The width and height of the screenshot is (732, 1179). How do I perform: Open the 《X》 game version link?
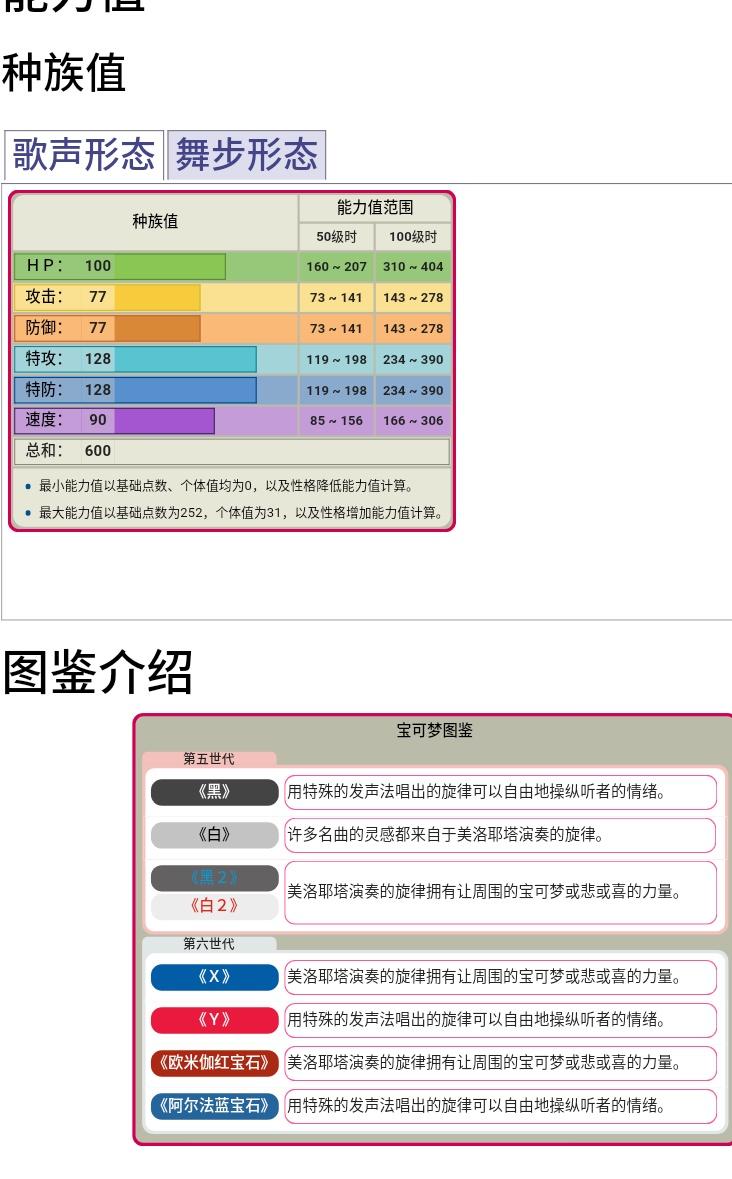214,977
